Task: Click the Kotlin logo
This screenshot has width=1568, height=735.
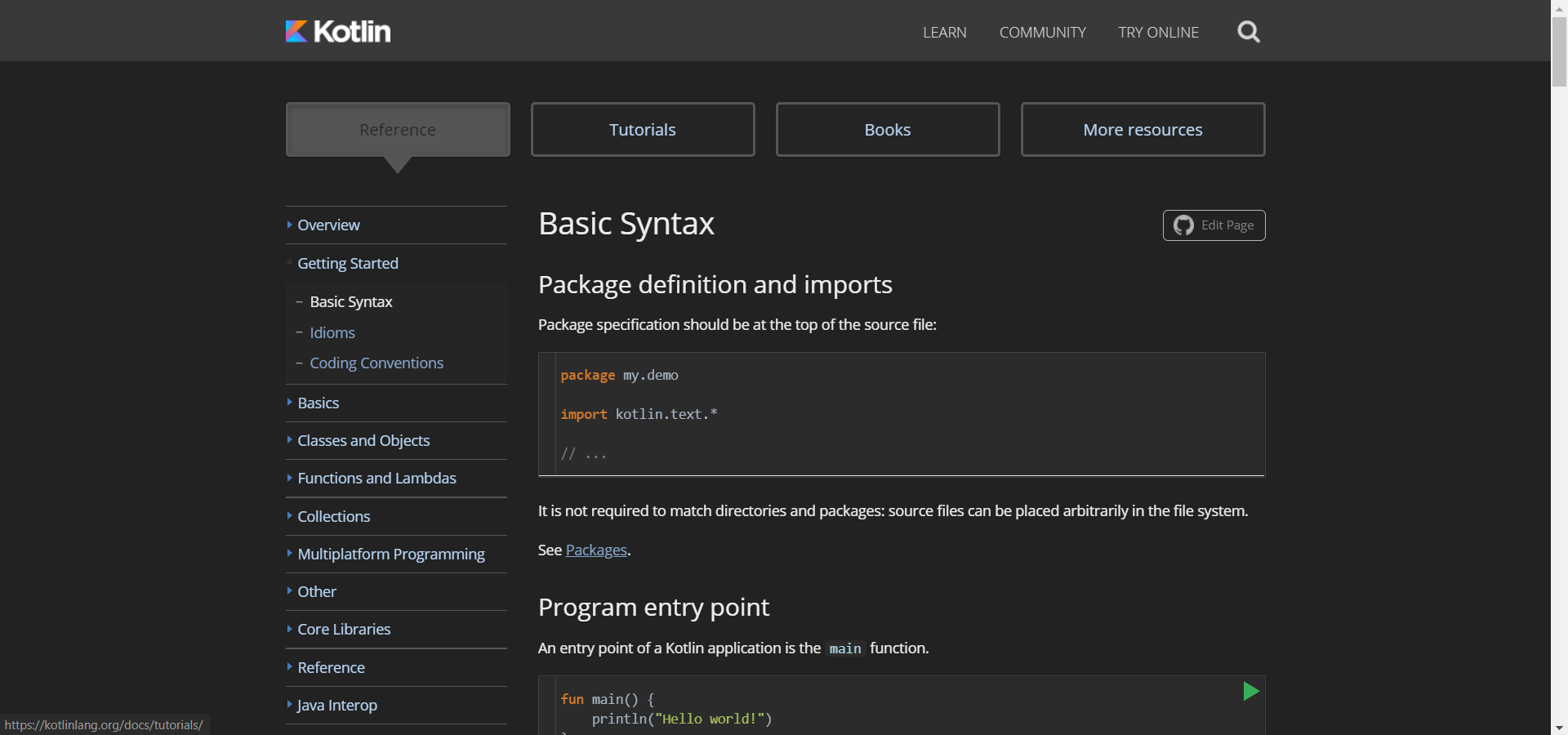Action: click(337, 31)
